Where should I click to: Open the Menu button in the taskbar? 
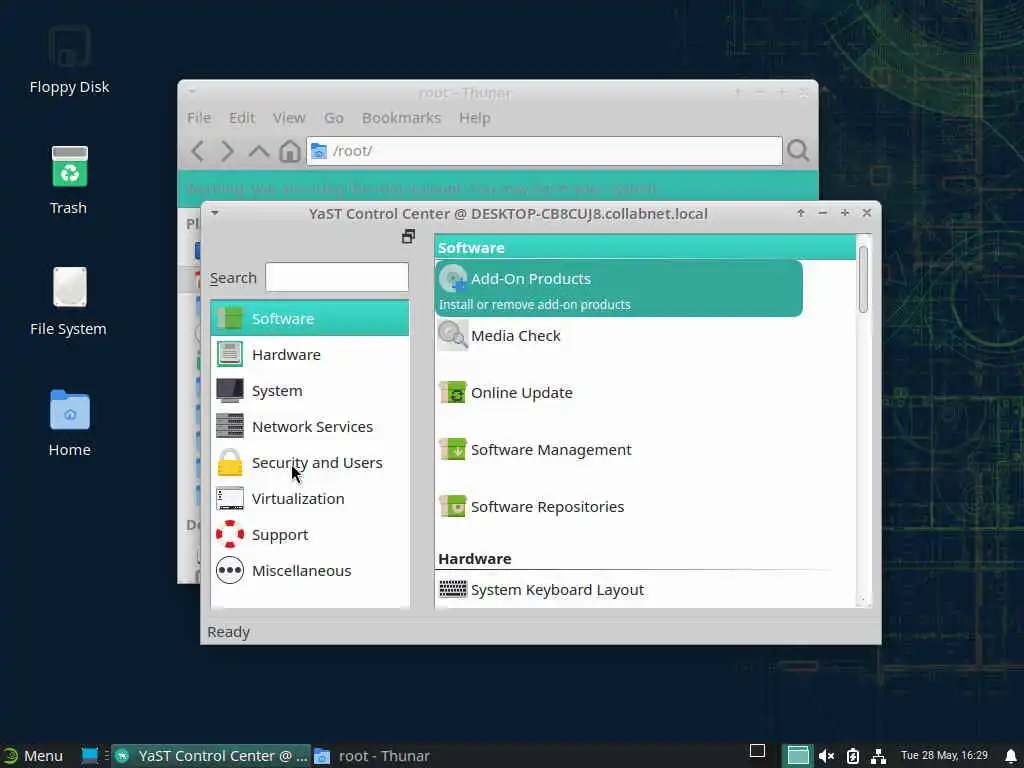point(33,756)
